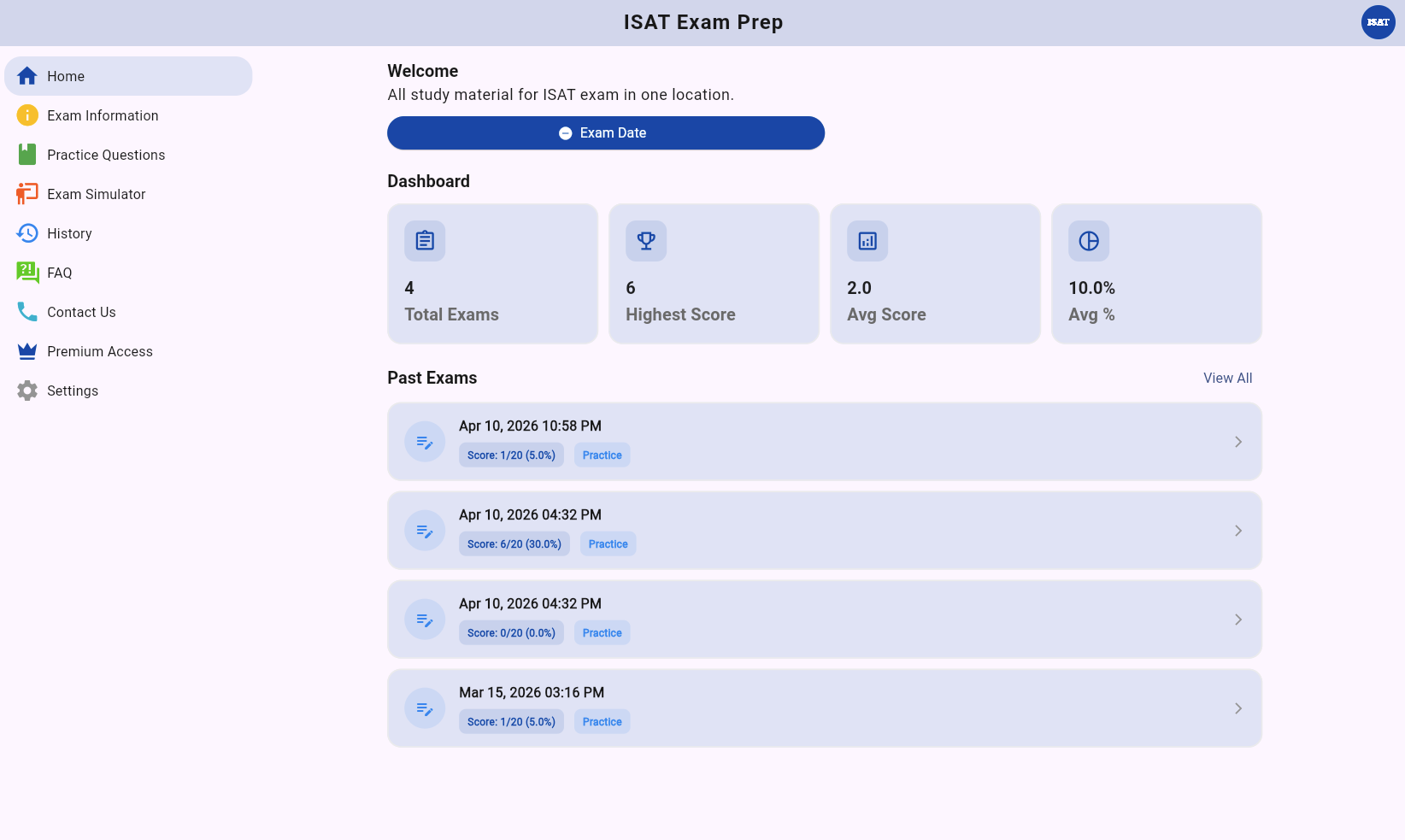Open the exam entry scoring 0/20
The image size is (1405, 840).
pyautogui.click(x=824, y=620)
